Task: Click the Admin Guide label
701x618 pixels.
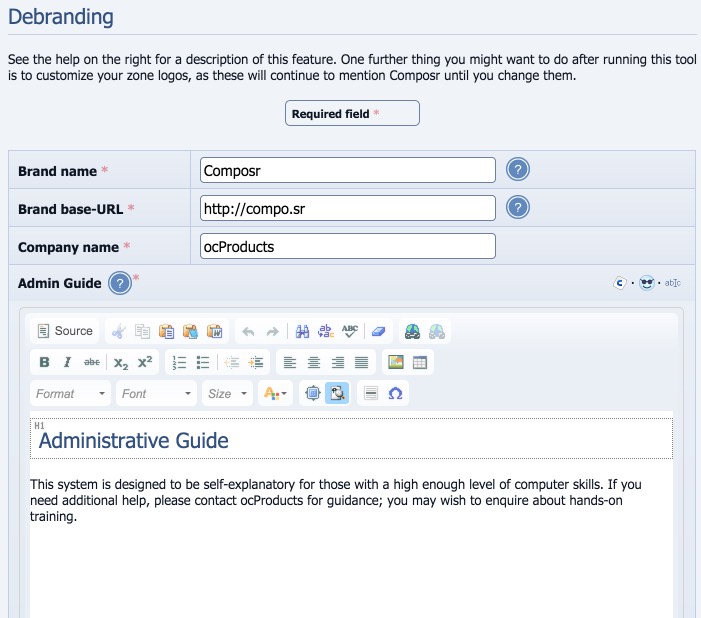Action: (x=59, y=283)
